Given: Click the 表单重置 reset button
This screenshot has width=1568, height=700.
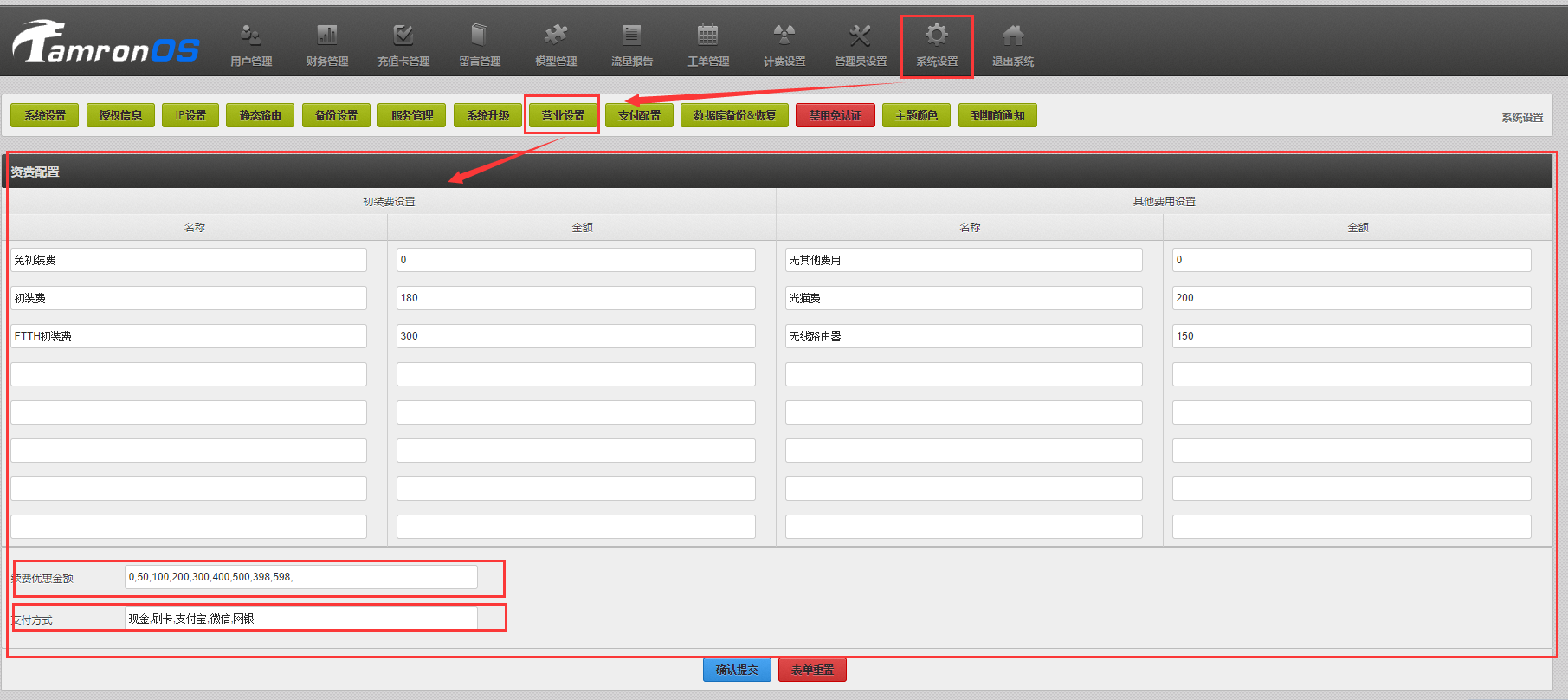Looking at the screenshot, I should pos(812,670).
